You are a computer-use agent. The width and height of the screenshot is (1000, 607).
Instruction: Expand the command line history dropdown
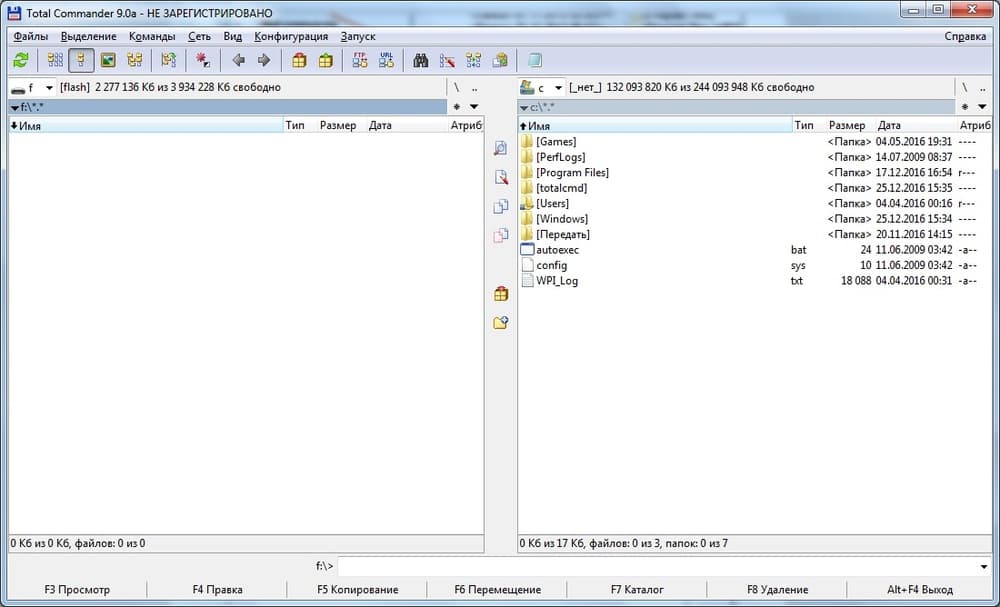pos(985,566)
